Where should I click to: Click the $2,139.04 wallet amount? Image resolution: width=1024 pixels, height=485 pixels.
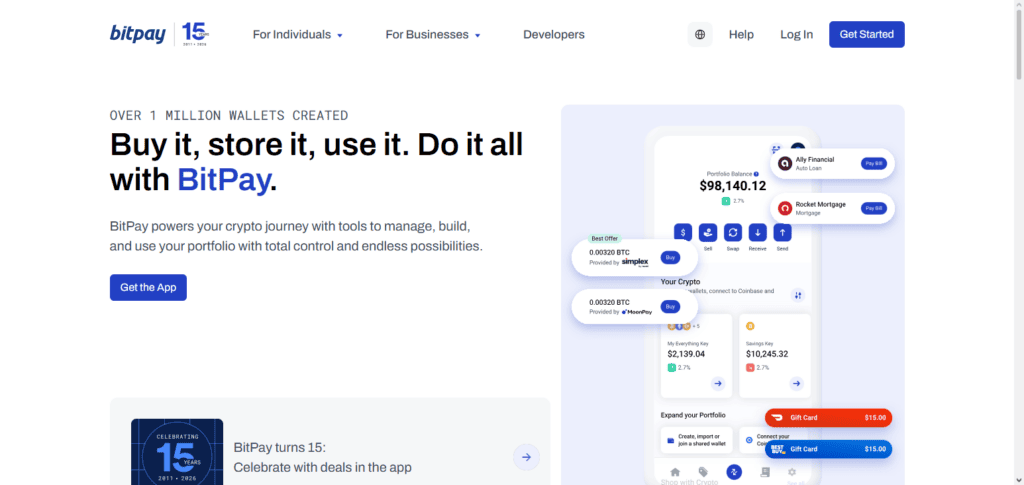(x=686, y=354)
